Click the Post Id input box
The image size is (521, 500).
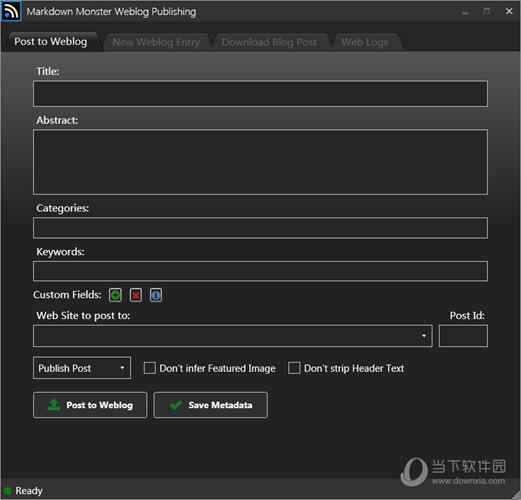coord(463,336)
